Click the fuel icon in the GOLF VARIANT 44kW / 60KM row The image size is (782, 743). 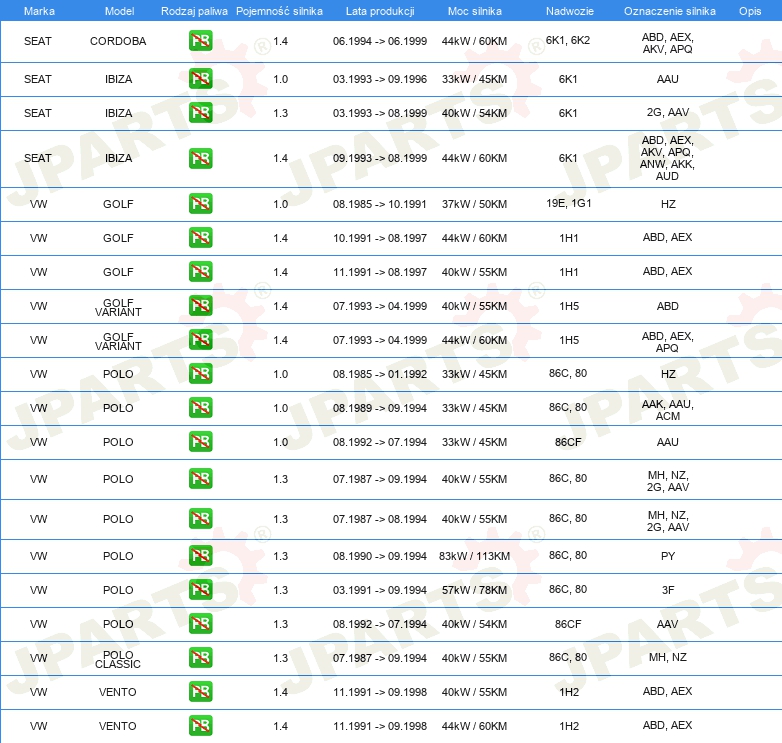(x=200, y=340)
